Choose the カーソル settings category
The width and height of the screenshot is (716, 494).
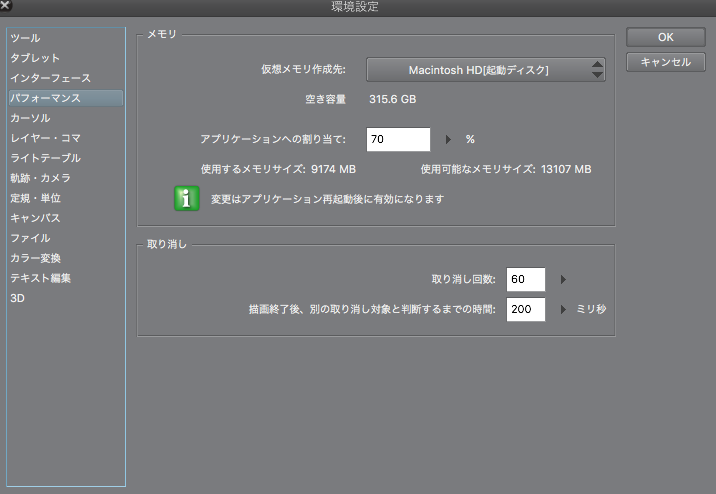[x=30, y=118]
